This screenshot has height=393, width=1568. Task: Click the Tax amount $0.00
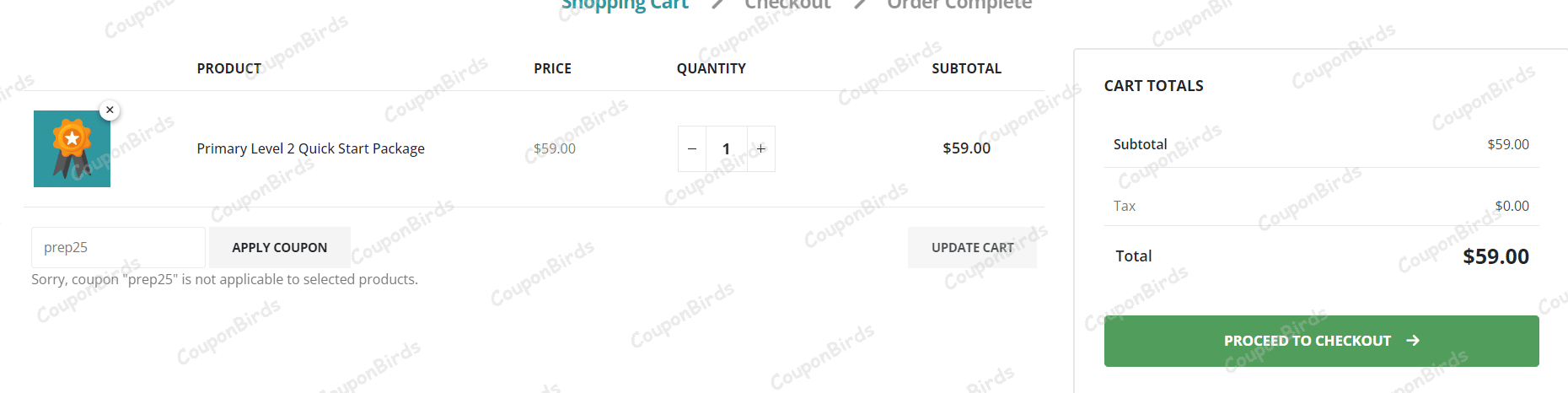point(1512,206)
